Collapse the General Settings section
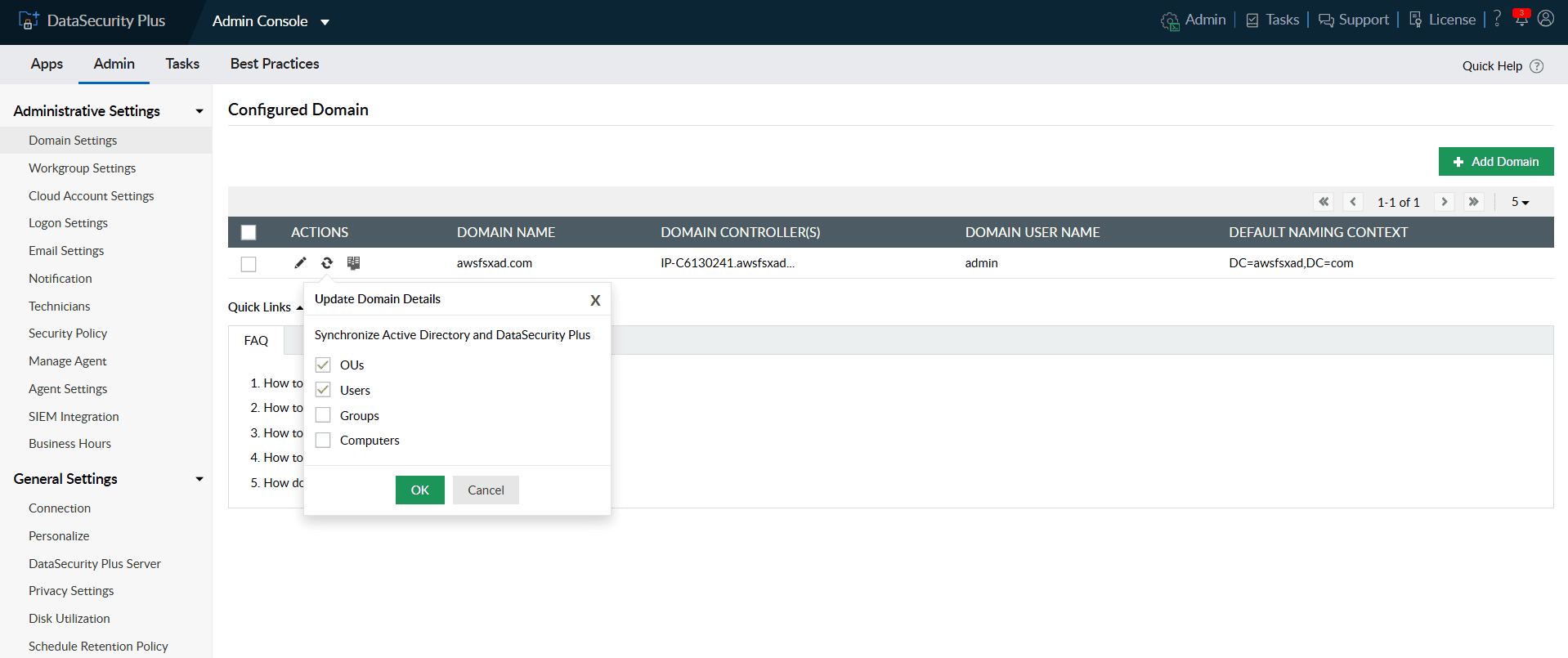The width and height of the screenshot is (1568, 658). click(199, 479)
